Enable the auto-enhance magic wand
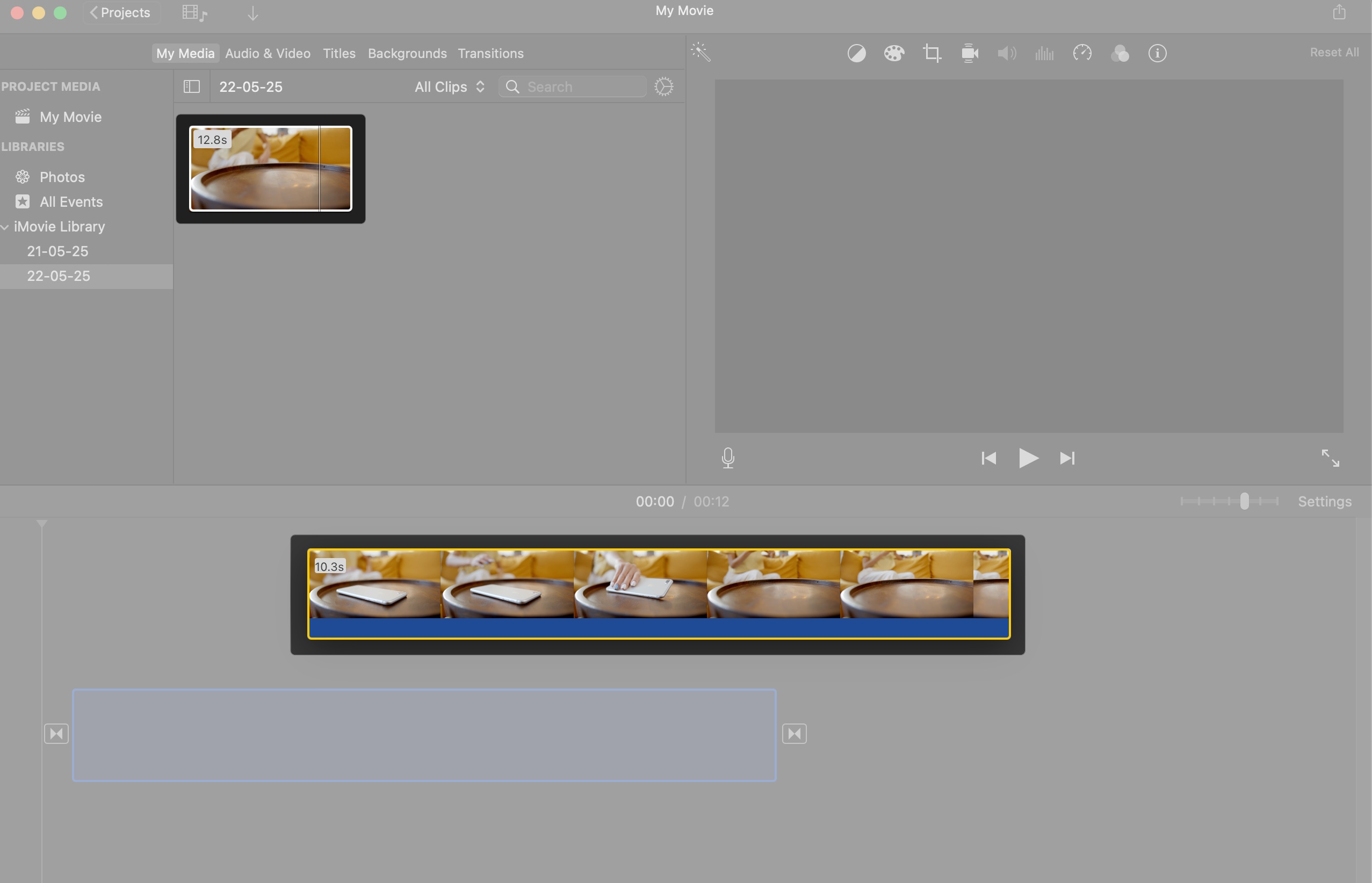The image size is (1372, 883). [x=702, y=52]
